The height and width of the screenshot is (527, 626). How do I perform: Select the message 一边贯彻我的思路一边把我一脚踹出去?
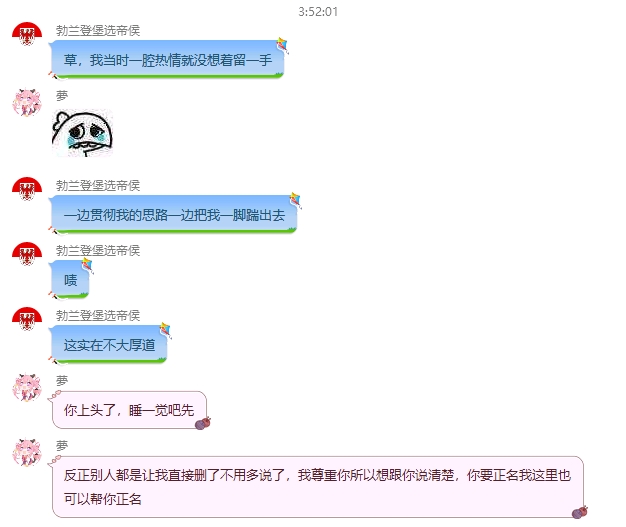pos(174,214)
